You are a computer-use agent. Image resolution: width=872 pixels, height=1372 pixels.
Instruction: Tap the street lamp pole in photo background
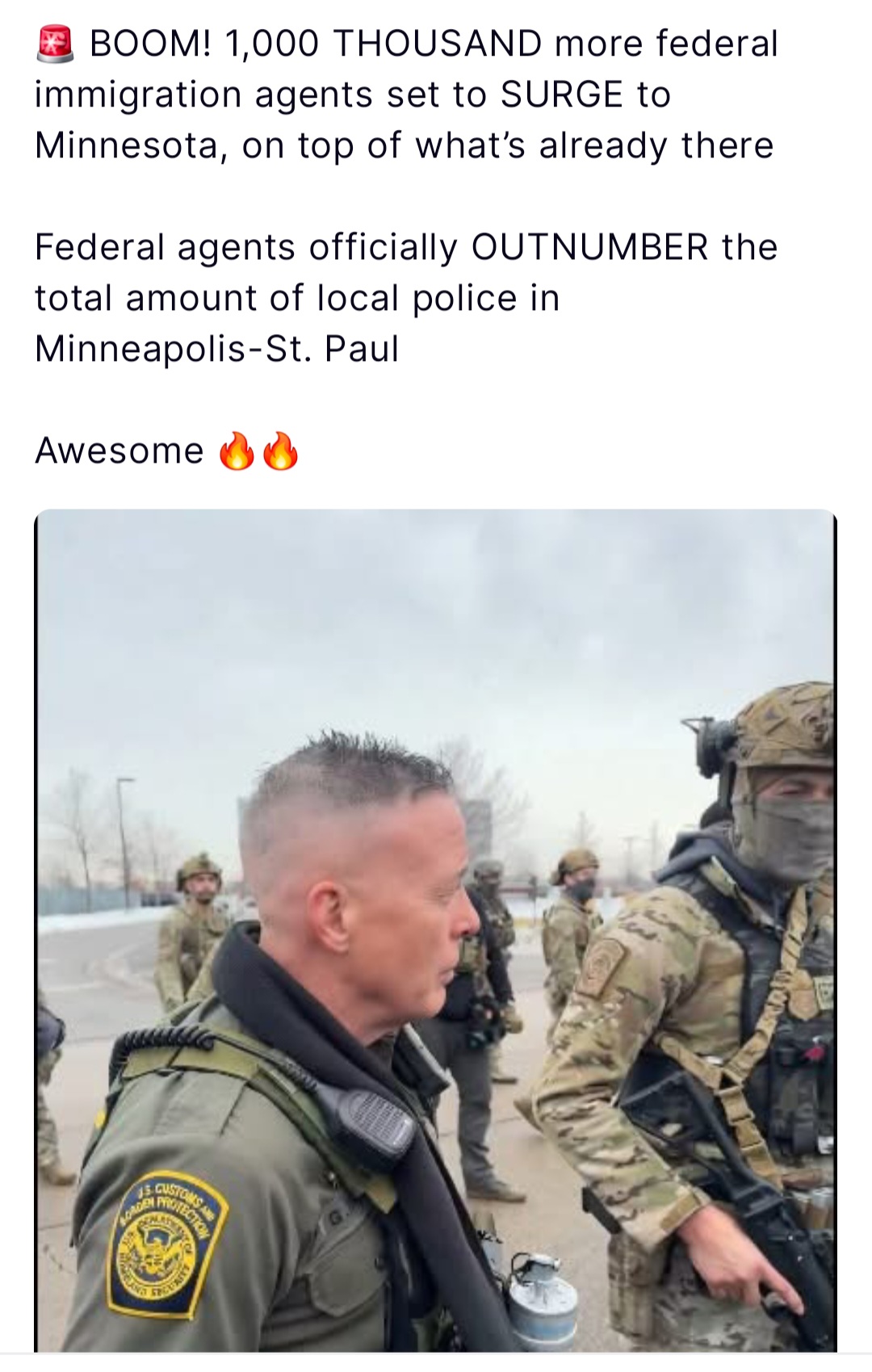coord(123,841)
